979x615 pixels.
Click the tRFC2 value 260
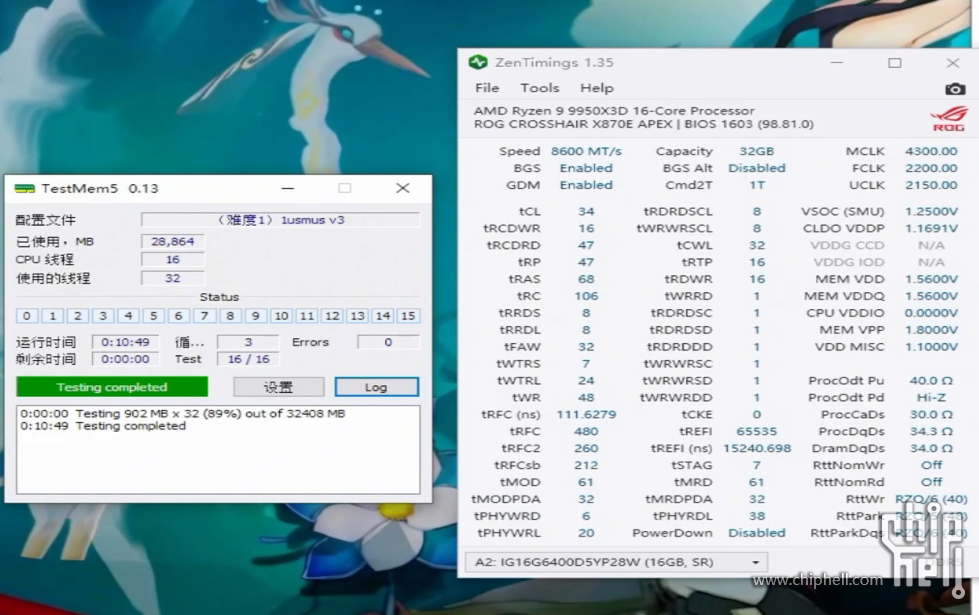586,448
